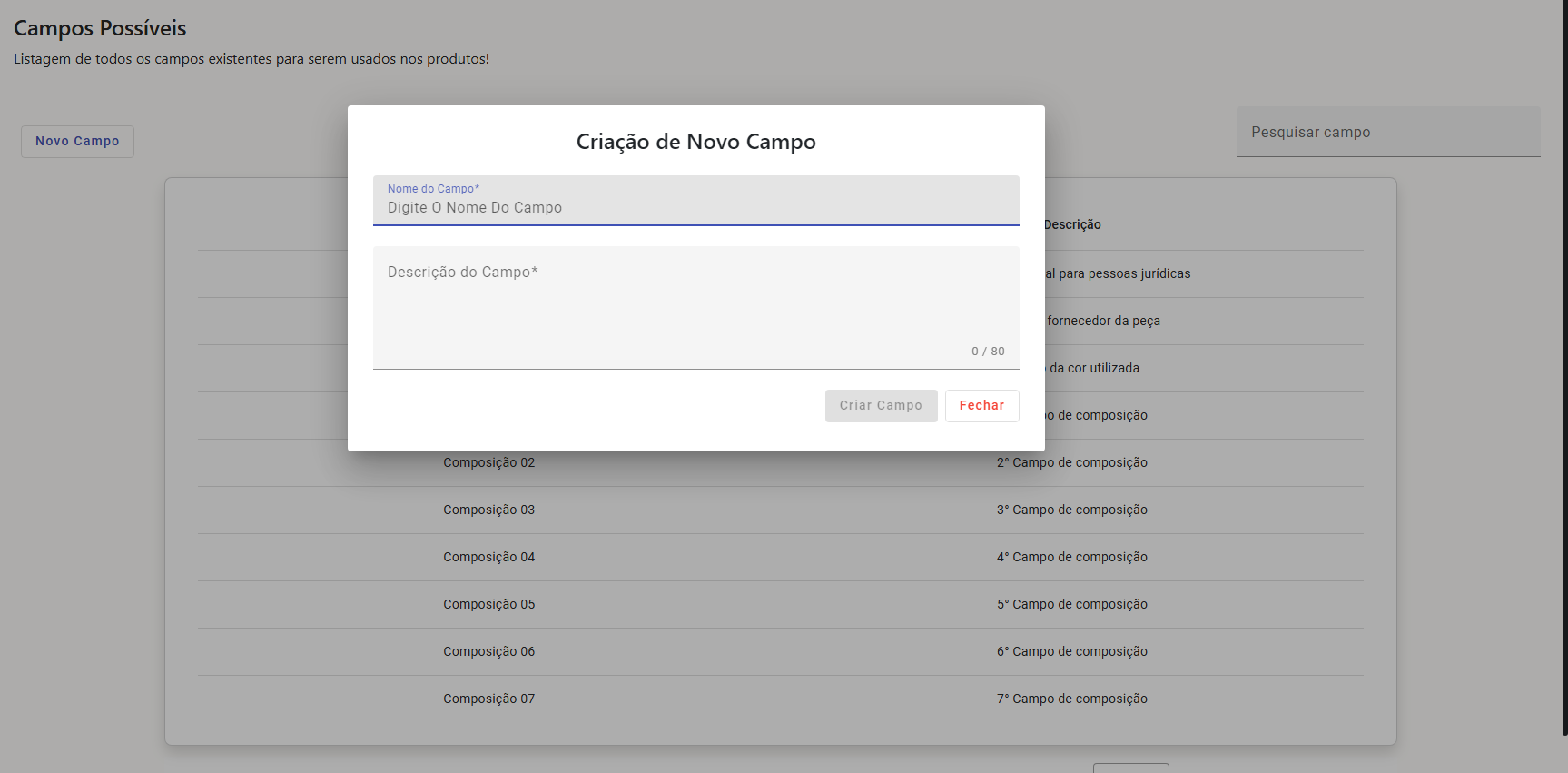This screenshot has width=1568, height=773.
Task: Click the '7° Campo de composição' description
Action: click(x=1071, y=699)
